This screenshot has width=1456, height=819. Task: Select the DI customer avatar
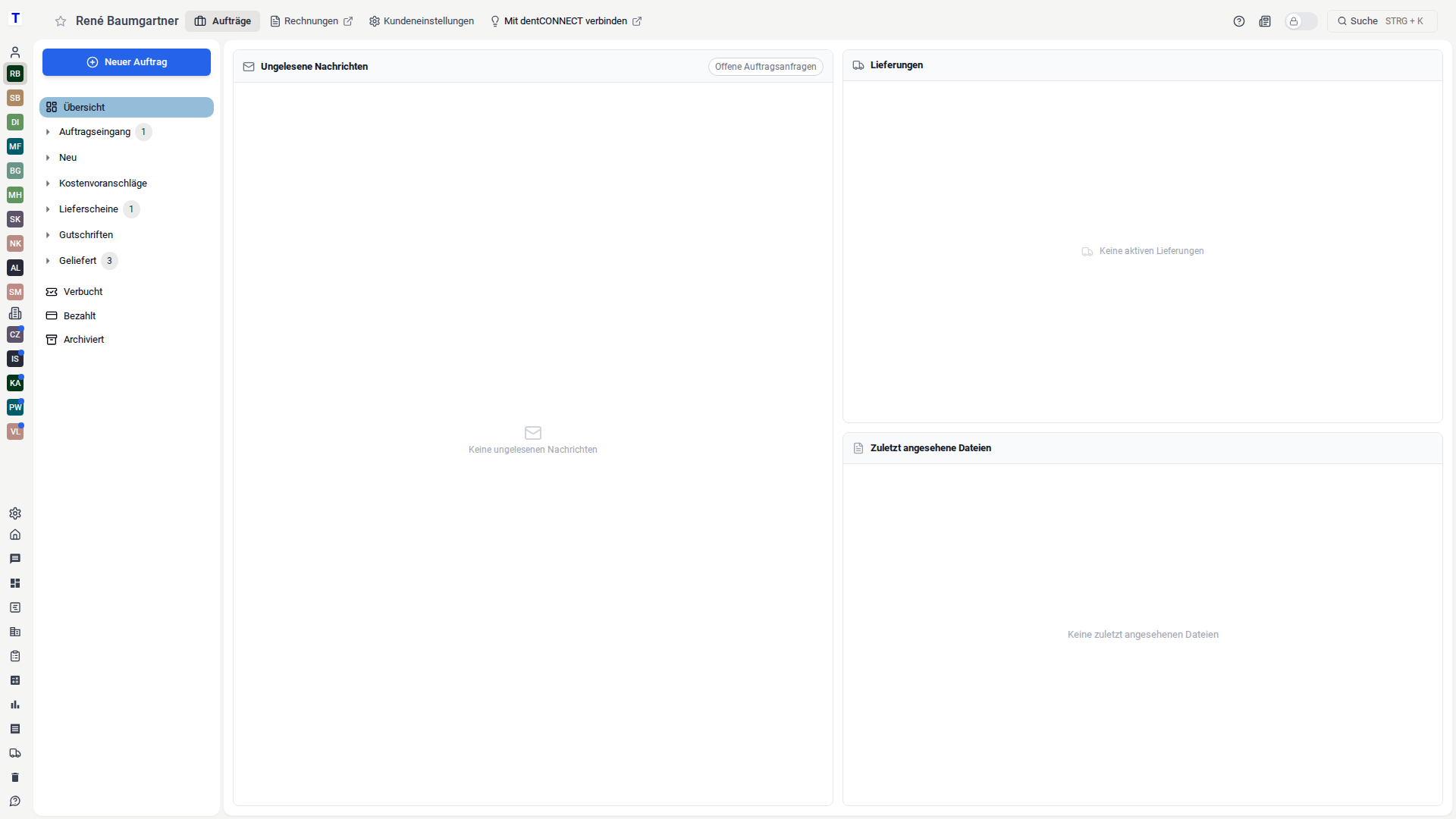[15, 122]
